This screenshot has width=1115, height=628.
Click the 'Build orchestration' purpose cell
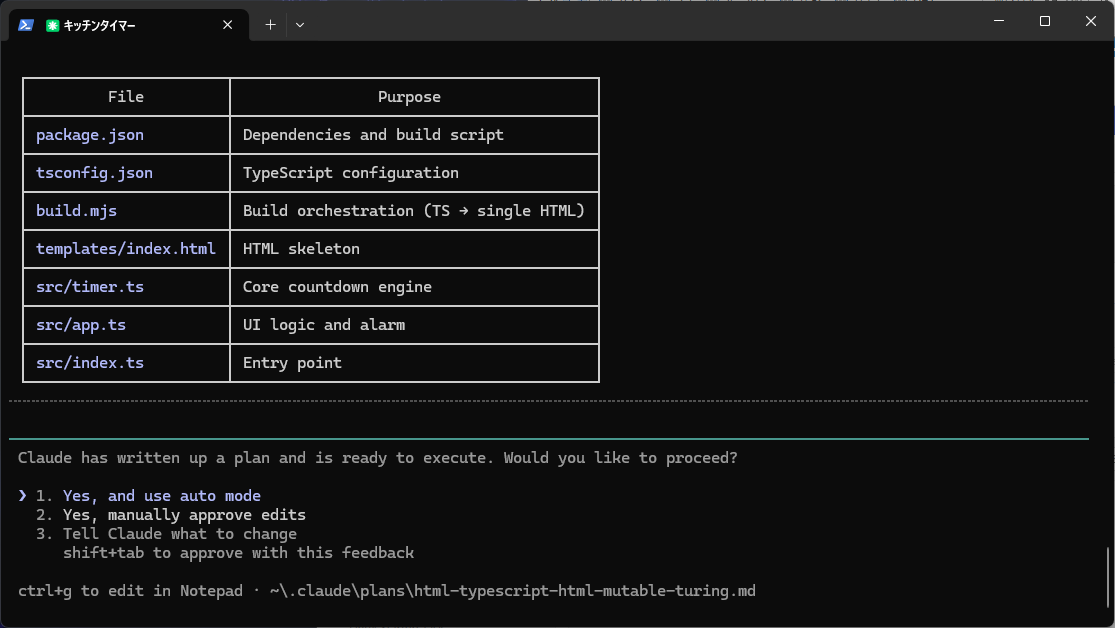click(414, 211)
